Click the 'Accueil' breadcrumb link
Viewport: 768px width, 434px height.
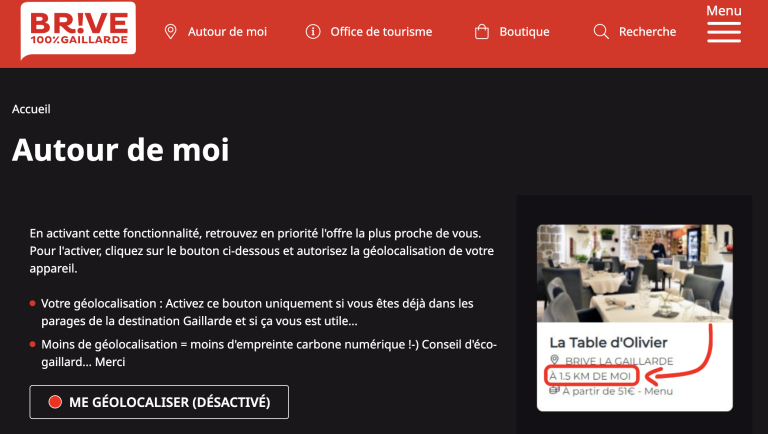point(31,109)
